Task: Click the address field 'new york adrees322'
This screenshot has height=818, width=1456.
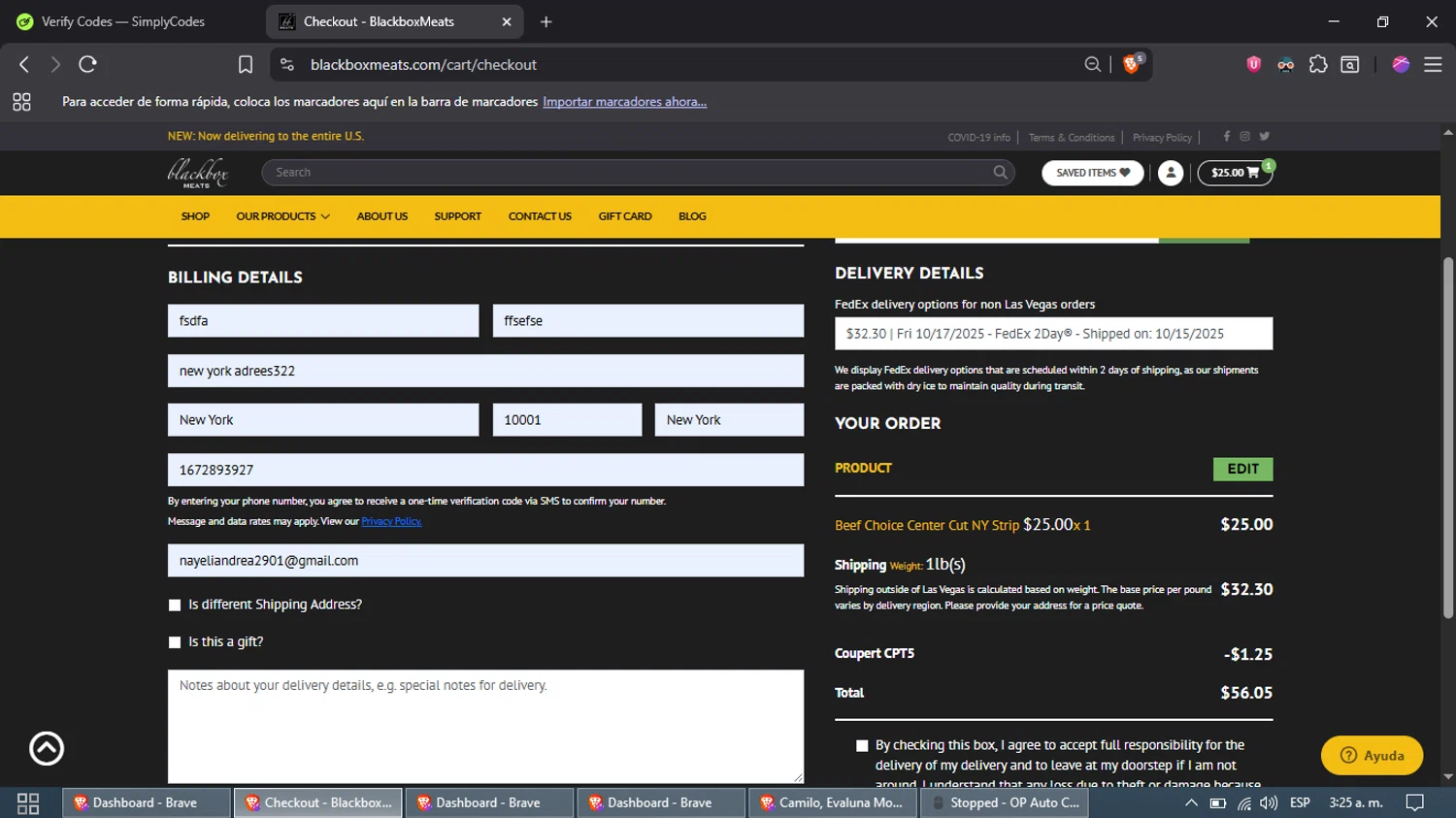Action: click(485, 371)
